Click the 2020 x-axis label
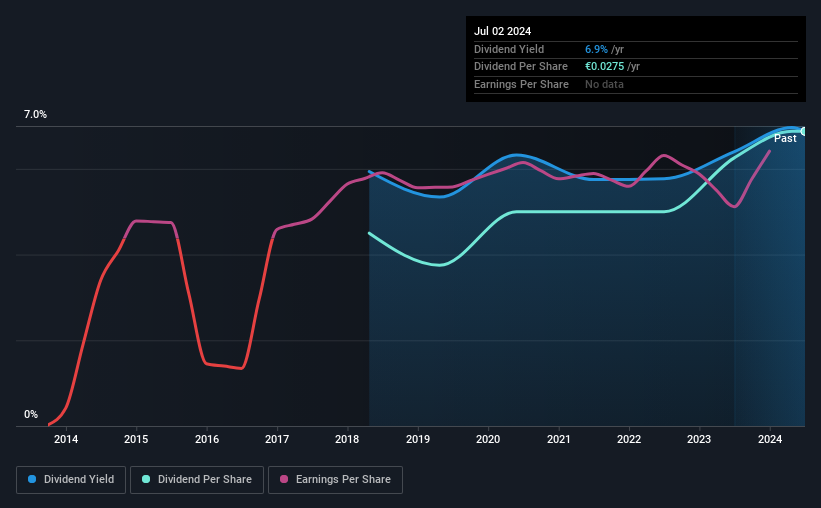 coord(488,439)
